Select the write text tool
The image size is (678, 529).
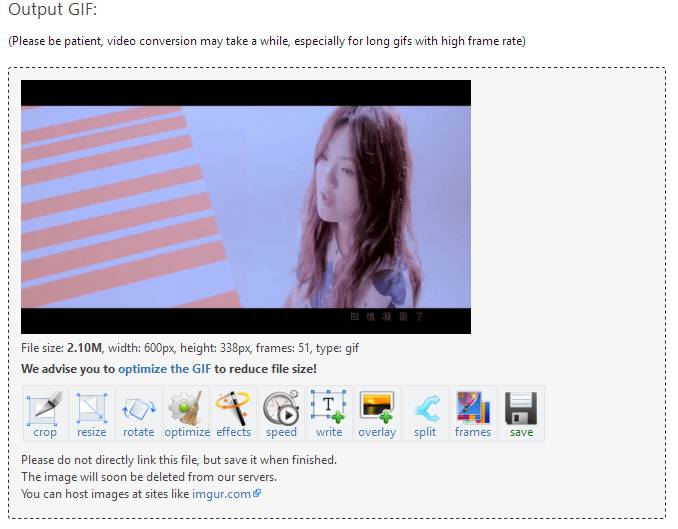point(329,414)
